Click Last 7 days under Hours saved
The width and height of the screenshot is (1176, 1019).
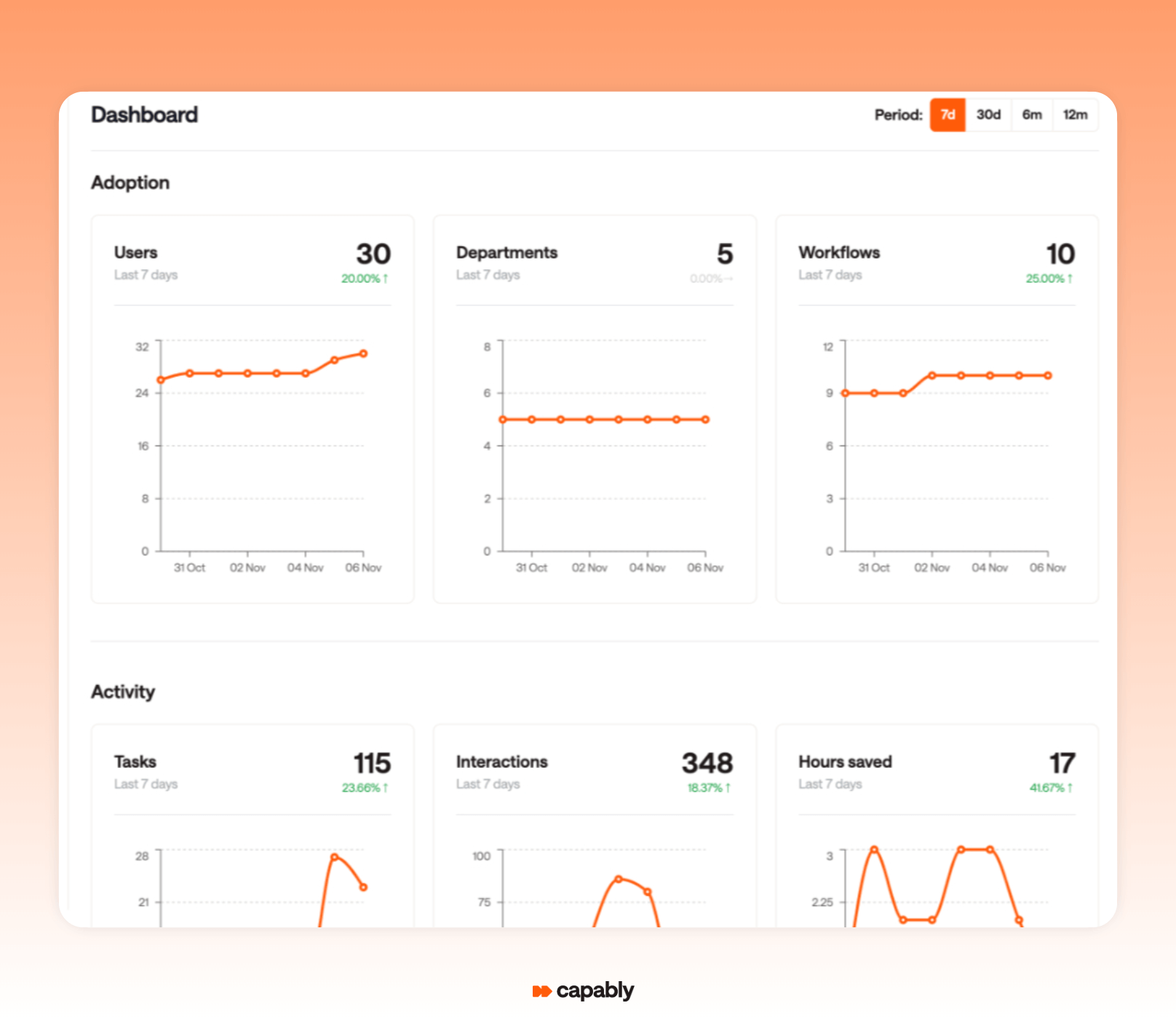(x=830, y=785)
